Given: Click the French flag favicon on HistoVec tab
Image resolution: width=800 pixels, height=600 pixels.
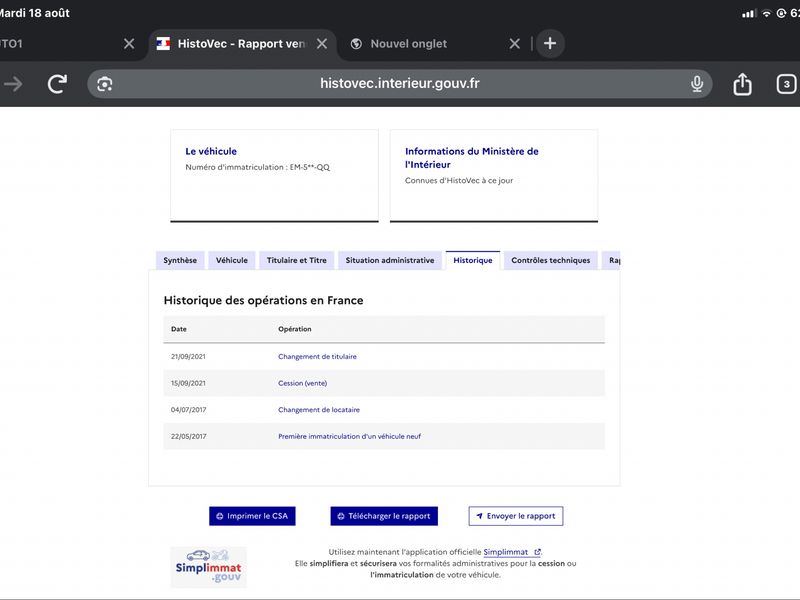Looking at the screenshot, I should 163,44.
